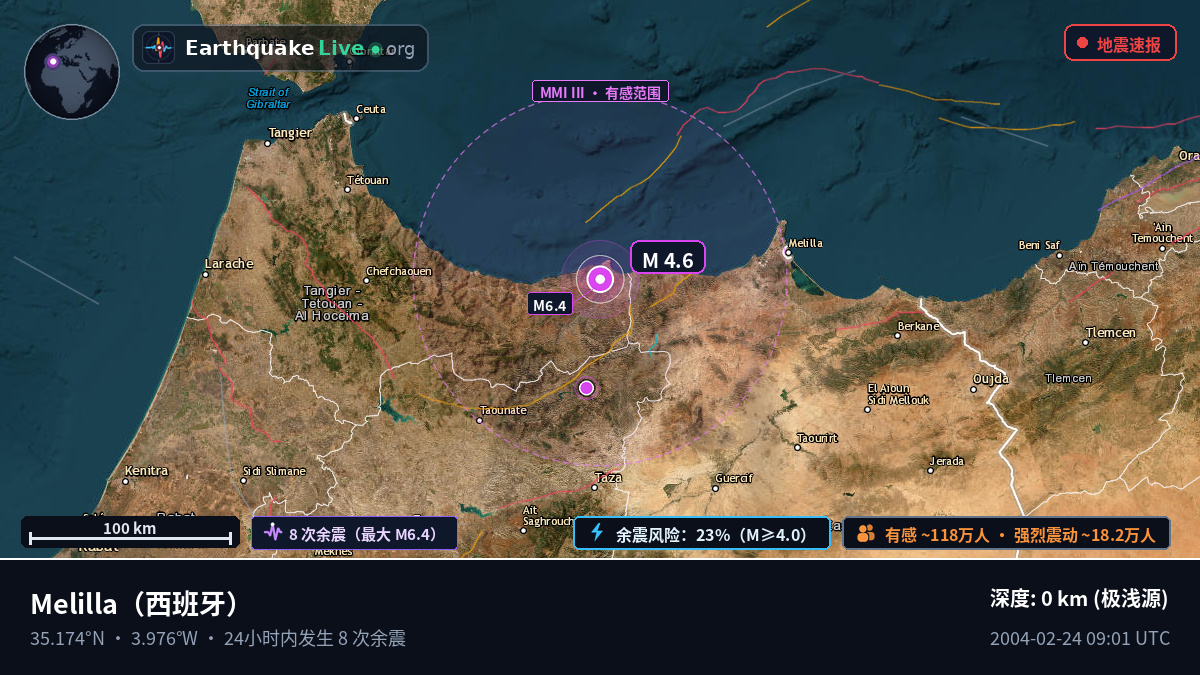Click the Tangier city label on map
The height and width of the screenshot is (675, 1200).
290,132
